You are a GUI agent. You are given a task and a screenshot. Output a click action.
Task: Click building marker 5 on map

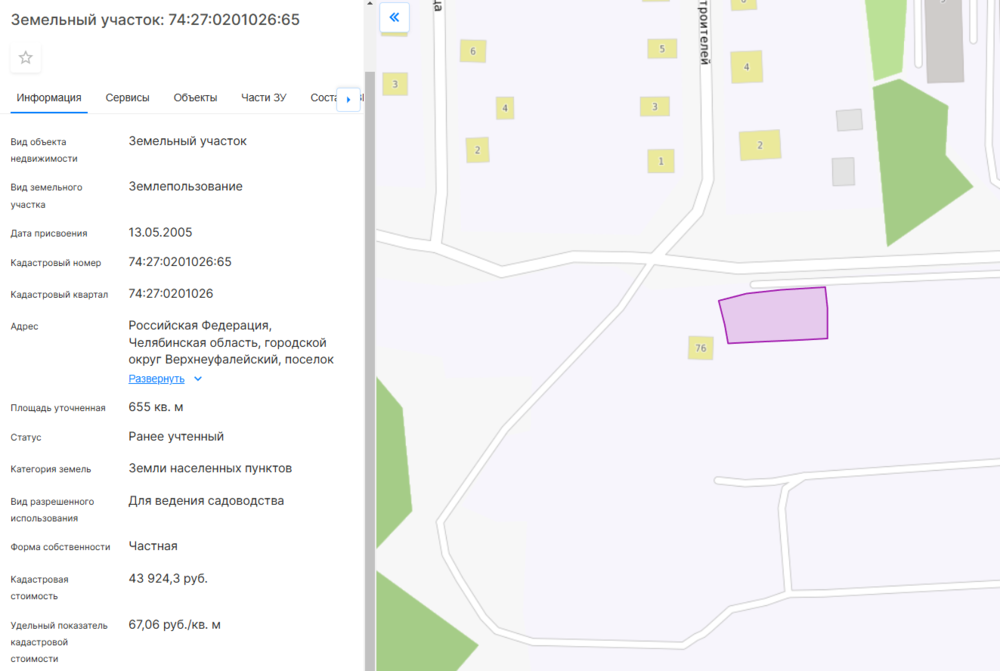[661, 48]
